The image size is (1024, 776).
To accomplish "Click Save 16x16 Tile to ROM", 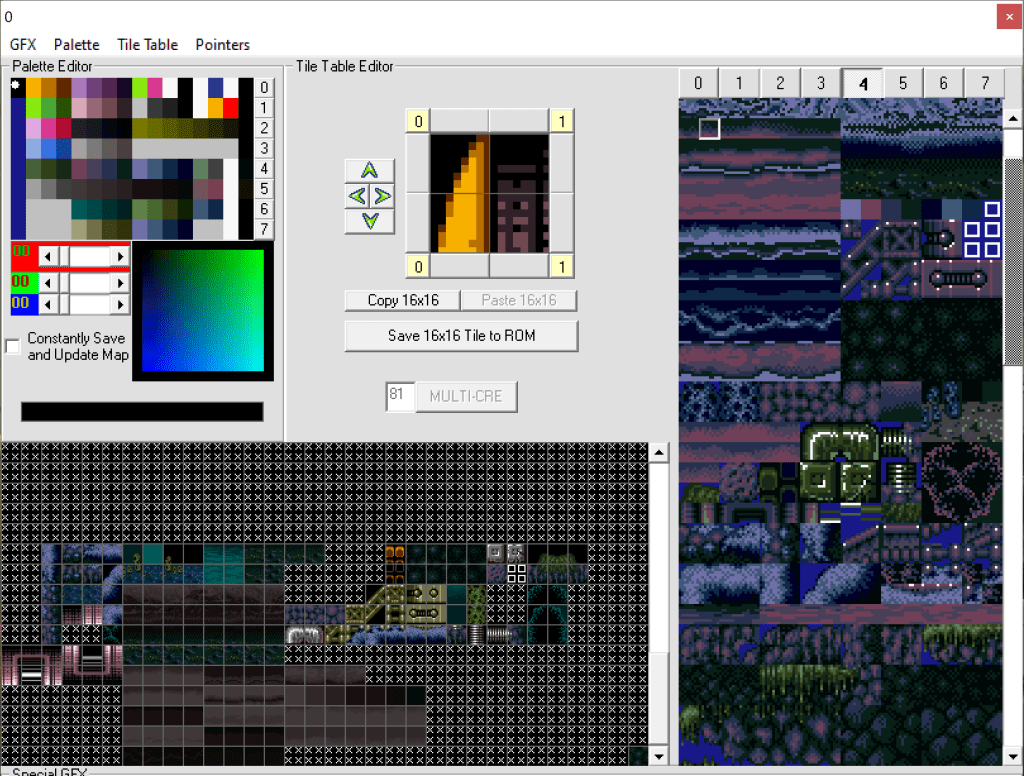I will tap(461, 336).
